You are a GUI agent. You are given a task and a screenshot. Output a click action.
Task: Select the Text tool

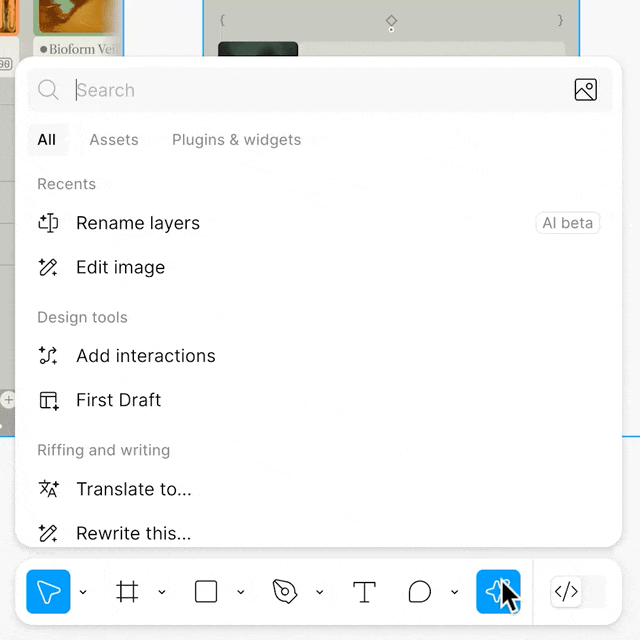[365, 592]
